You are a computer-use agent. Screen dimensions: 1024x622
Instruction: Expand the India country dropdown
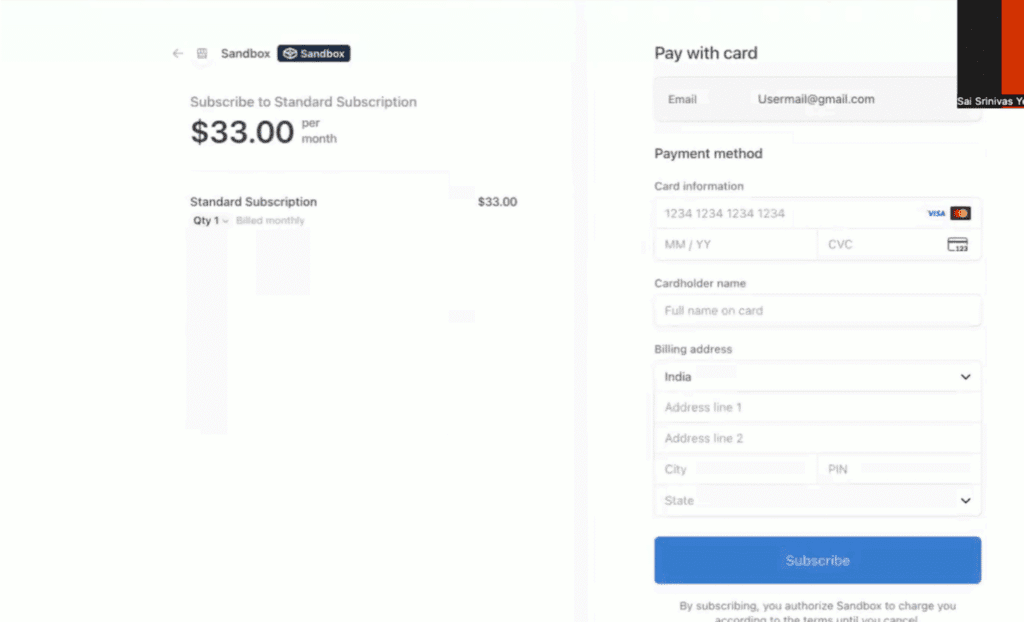coord(817,377)
